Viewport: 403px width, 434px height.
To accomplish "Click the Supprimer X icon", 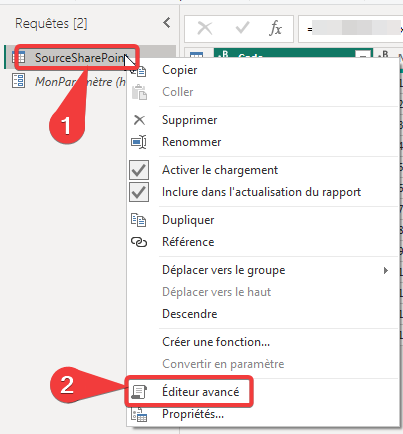I will tap(139, 120).
